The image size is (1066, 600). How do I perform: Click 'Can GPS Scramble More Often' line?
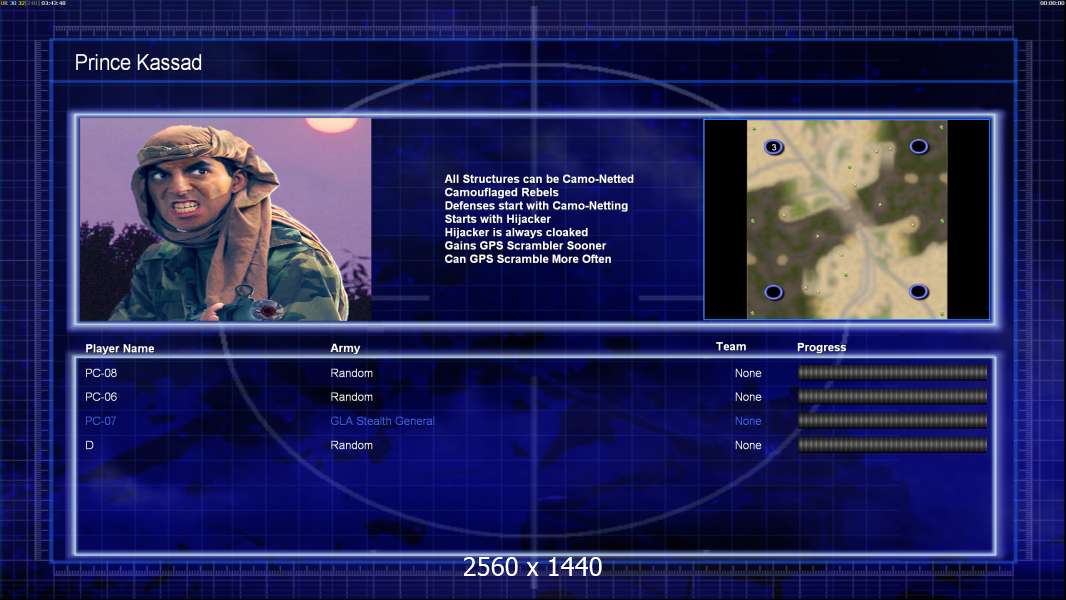[x=528, y=259]
